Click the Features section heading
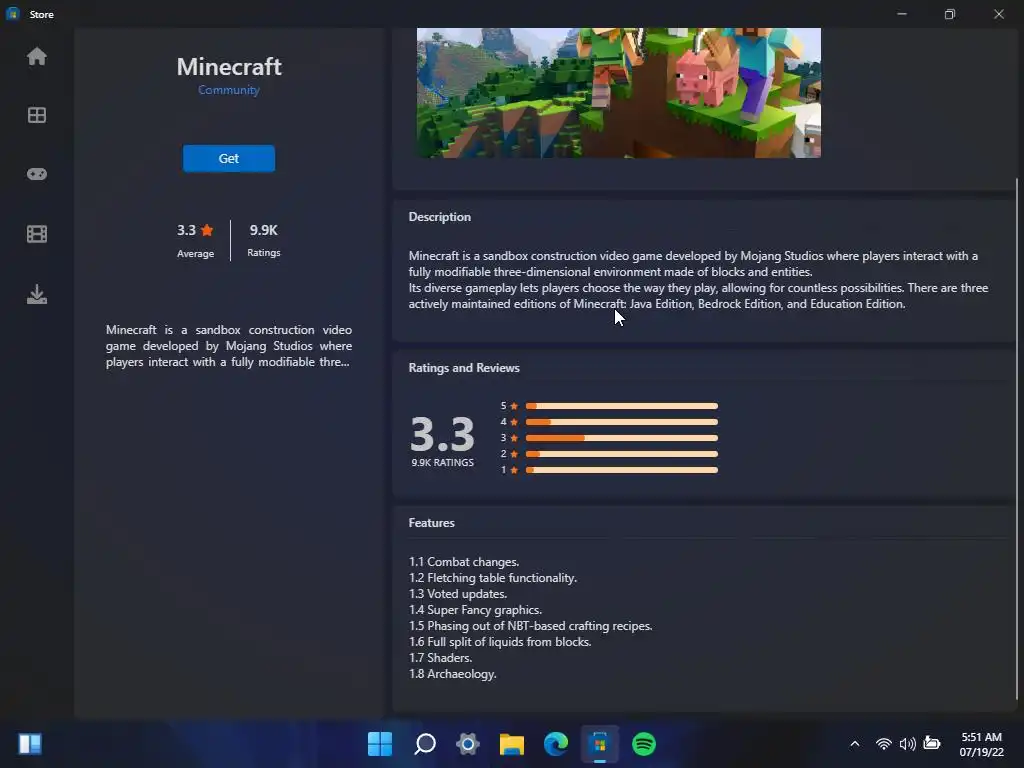1024x768 pixels. pyautogui.click(x=431, y=522)
